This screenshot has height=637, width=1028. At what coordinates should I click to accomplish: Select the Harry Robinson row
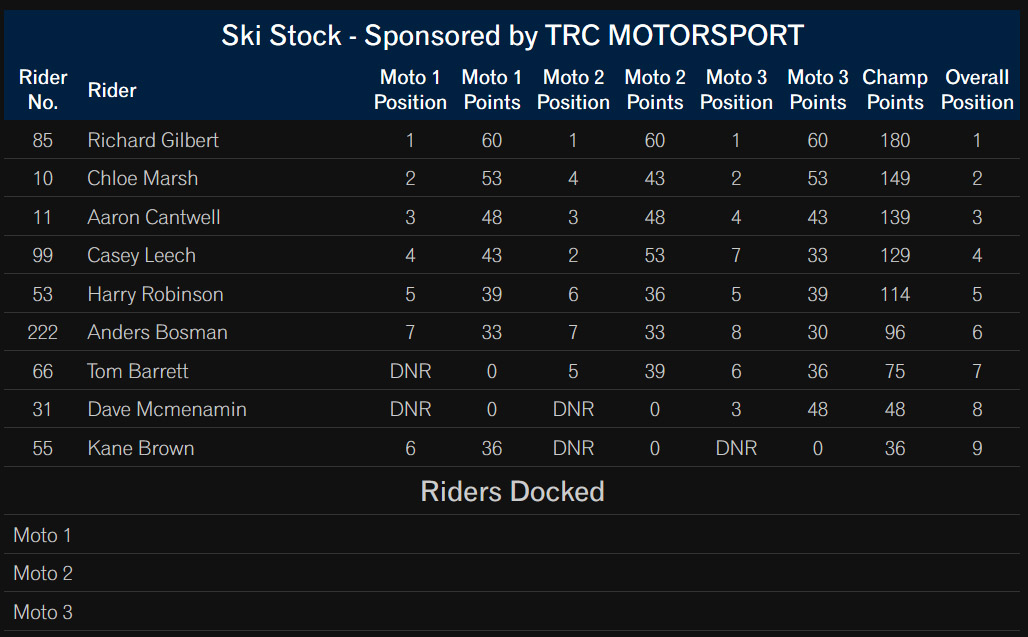pyautogui.click(x=512, y=294)
